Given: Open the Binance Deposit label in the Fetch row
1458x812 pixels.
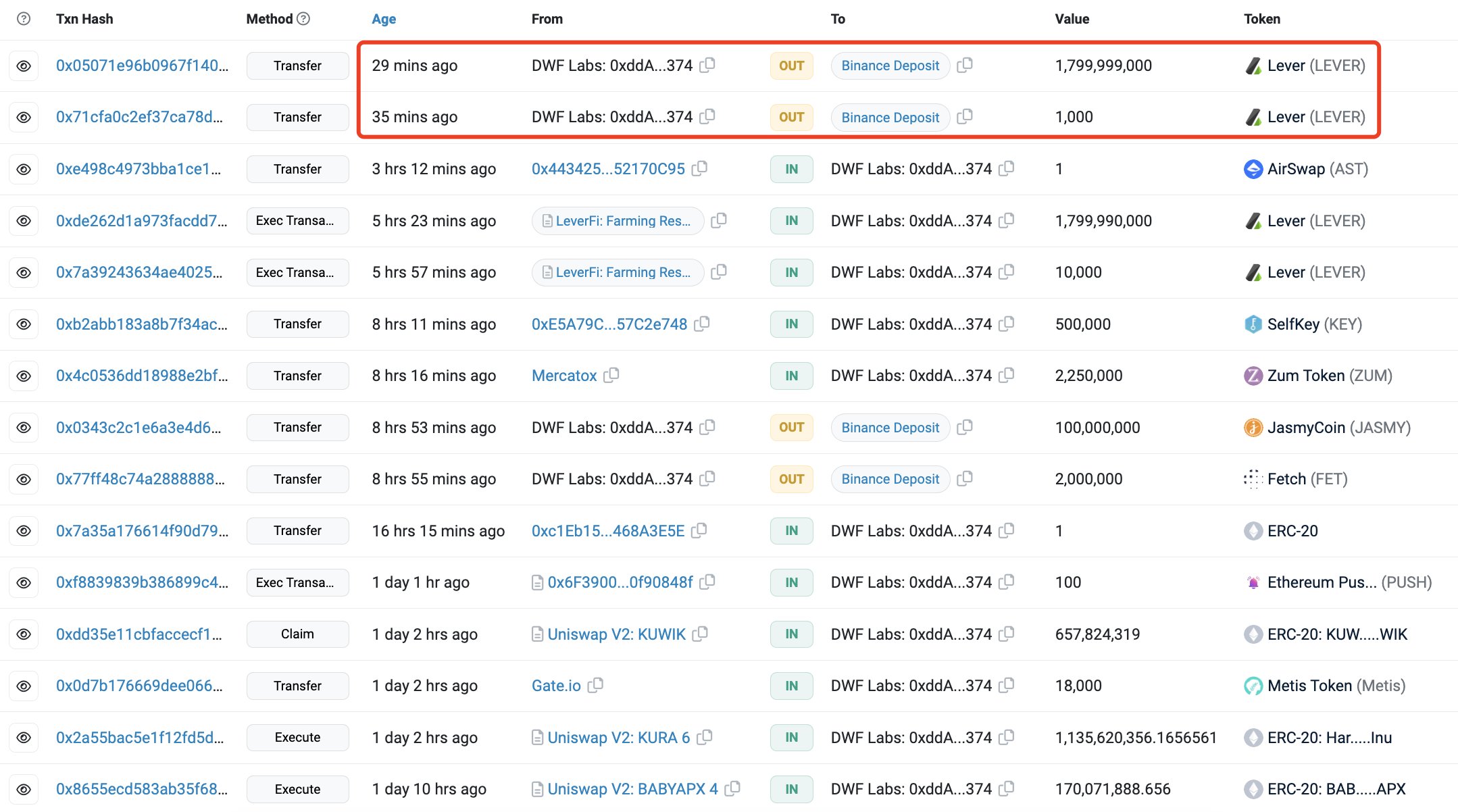Looking at the screenshot, I should 890,479.
